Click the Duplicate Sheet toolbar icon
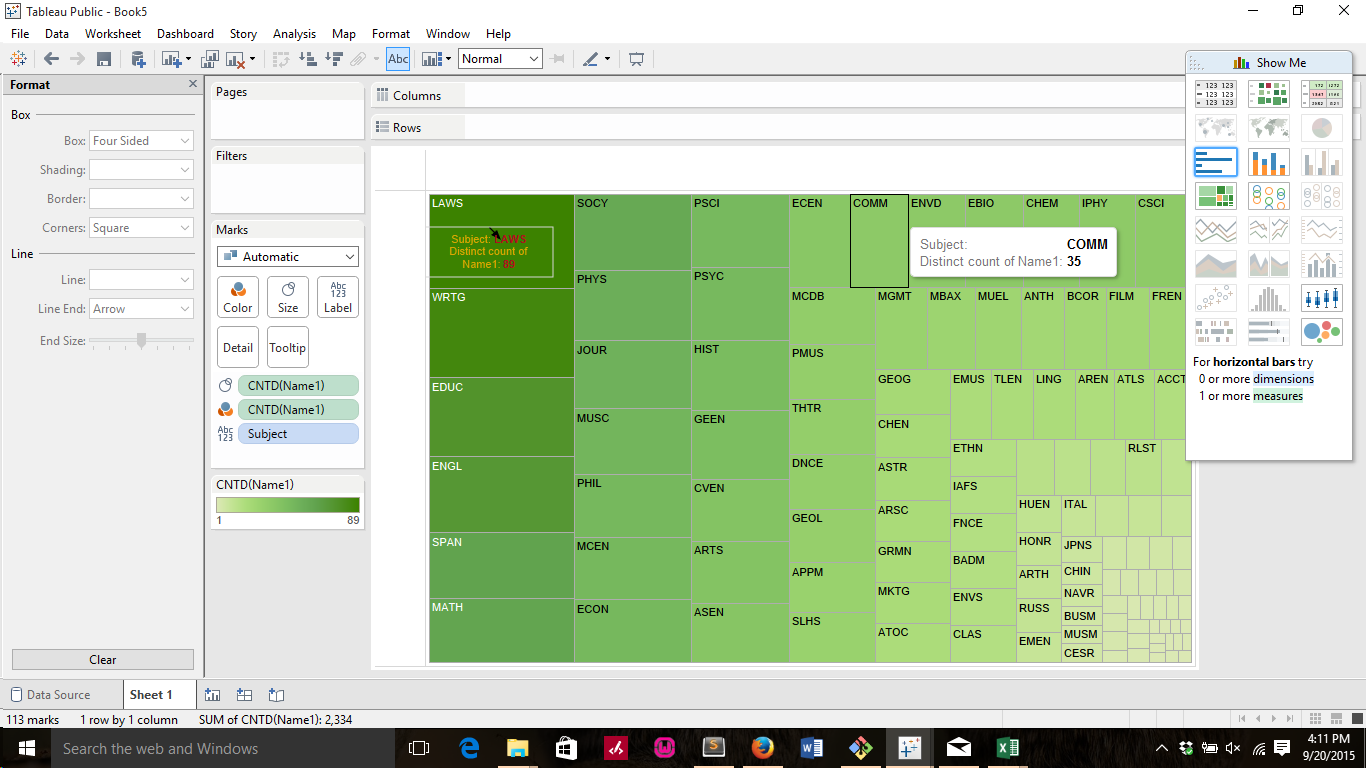The image size is (1366, 768). tap(210, 59)
